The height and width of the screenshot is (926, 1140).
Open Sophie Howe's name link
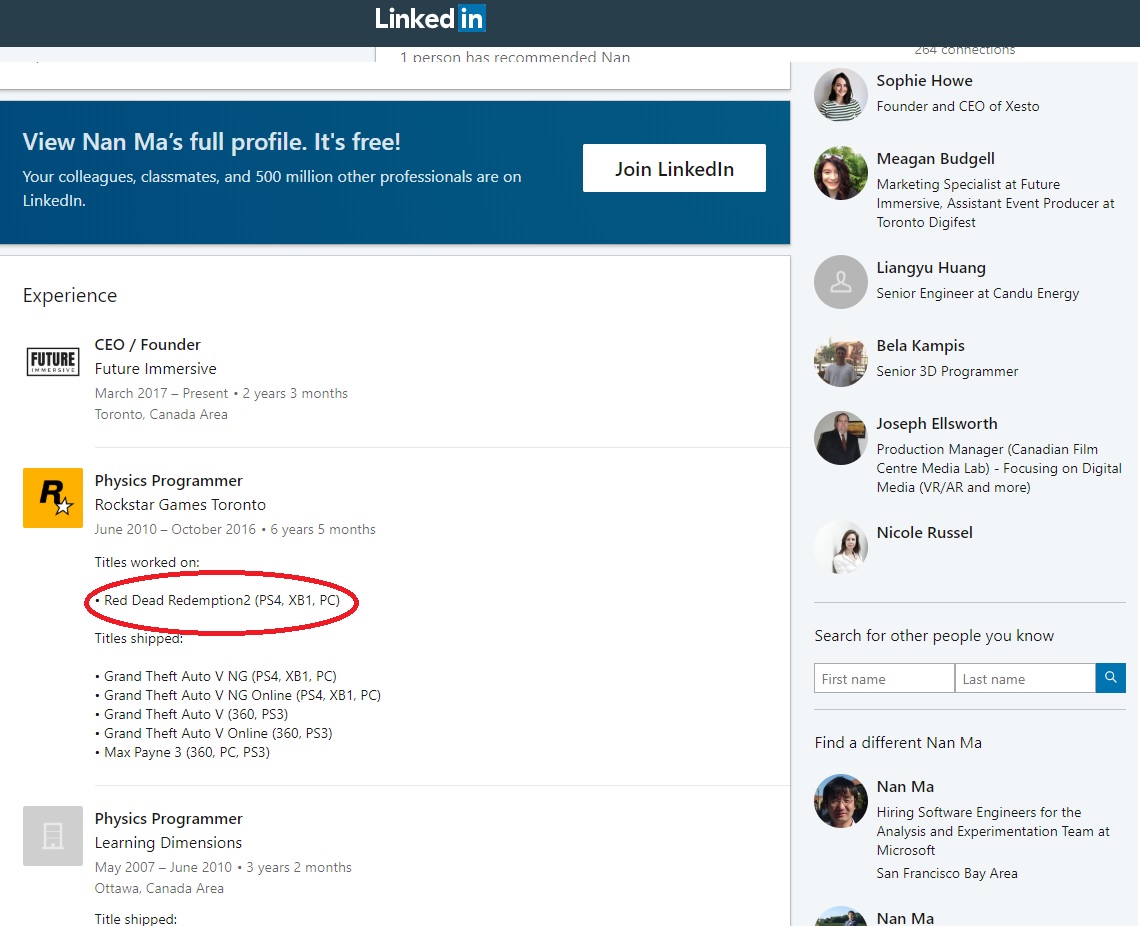[924, 81]
